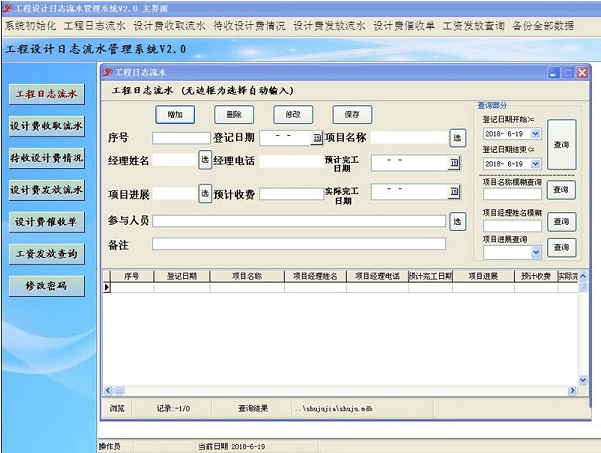The height and width of the screenshot is (453, 601).
Task: Expand the 登记日期结束 date dropdown
Action: point(535,164)
